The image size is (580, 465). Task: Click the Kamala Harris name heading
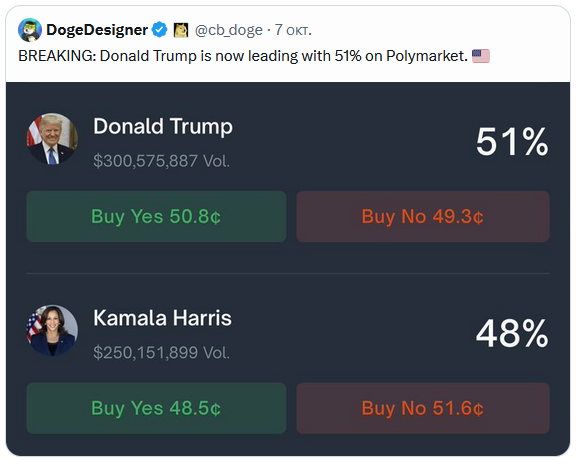click(x=162, y=318)
